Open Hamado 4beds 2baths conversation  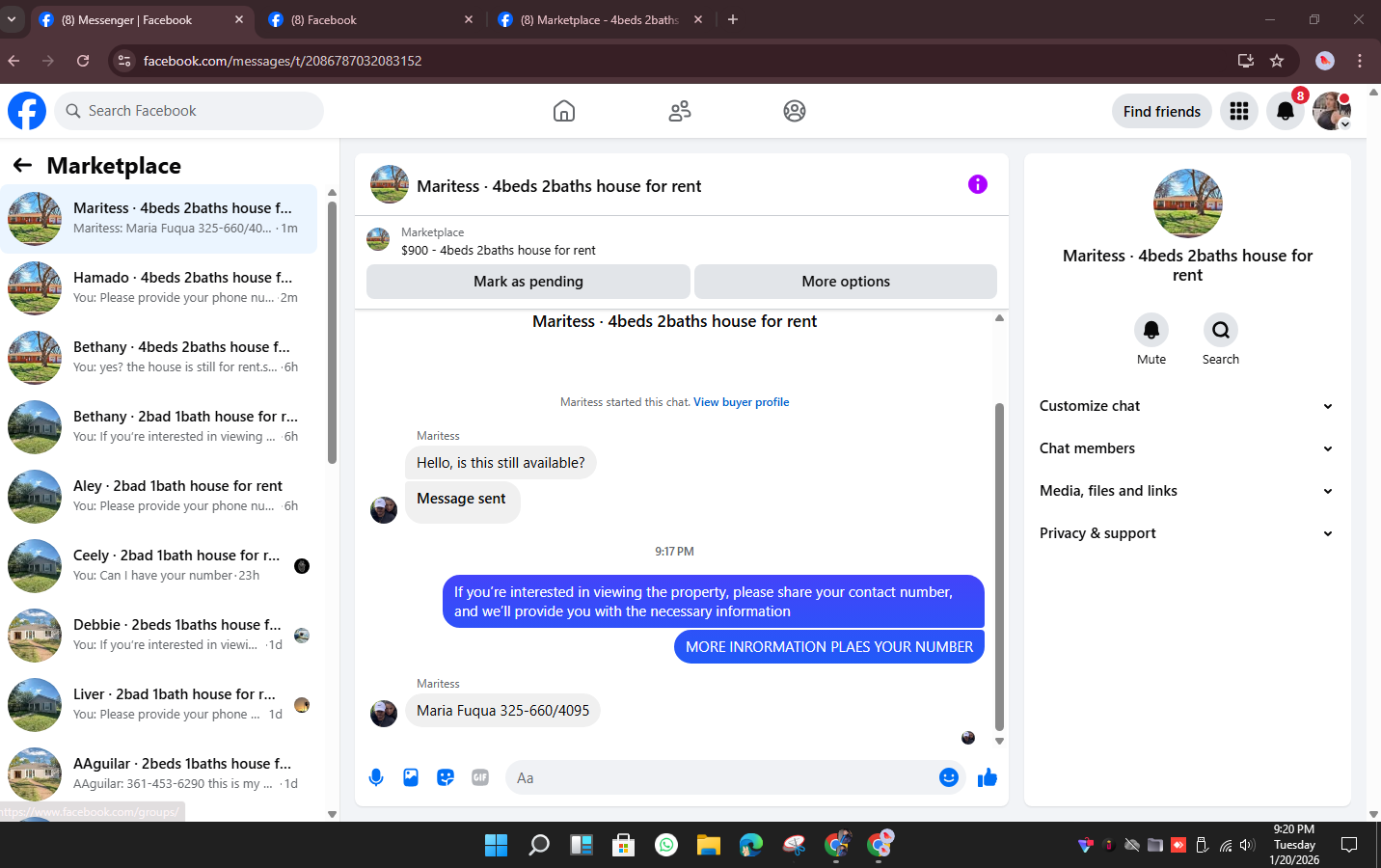pos(158,287)
